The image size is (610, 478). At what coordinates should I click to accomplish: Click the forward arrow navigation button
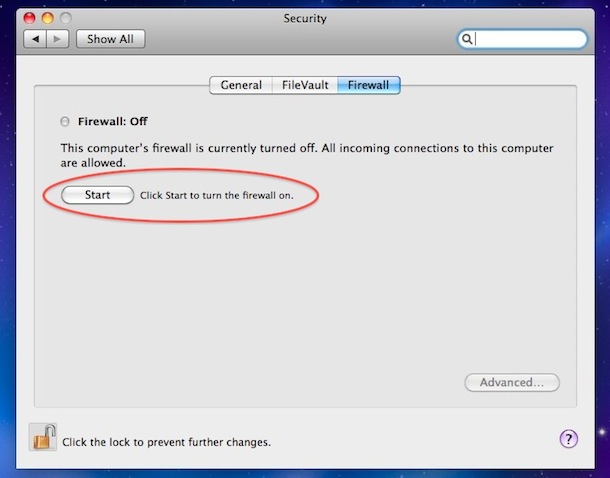coord(58,39)
